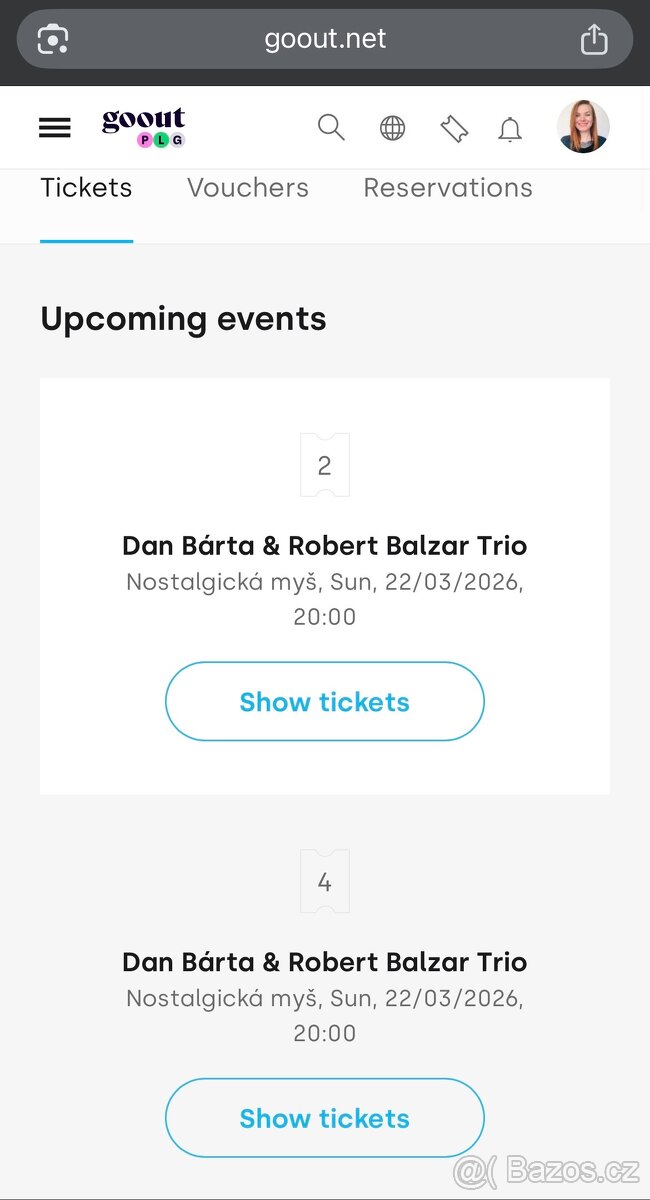650x1200 pixels.
Task: Click Show tickets for the first event
Action: (324, 701)
